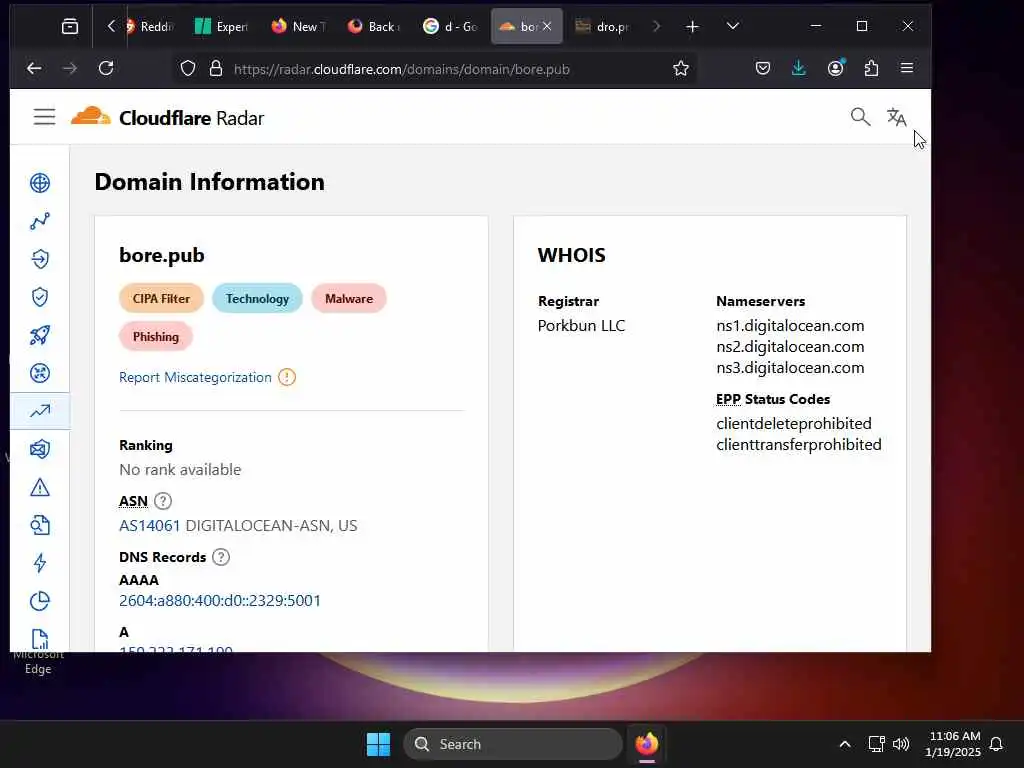Open the Radar search magnifier
The height and width of the screenshot is (768, 1024).
pos(860,117)
